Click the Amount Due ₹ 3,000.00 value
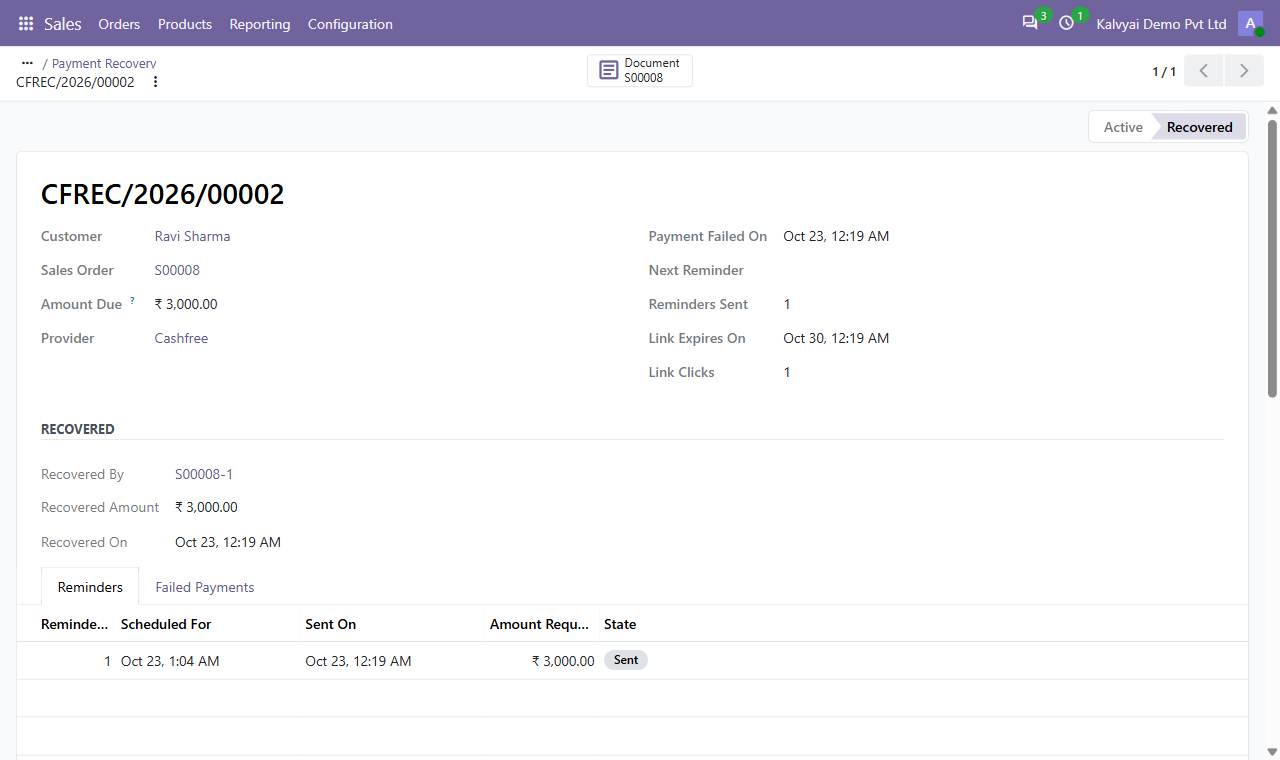This screenshot has width=1280, height=760. click(186, 304)
